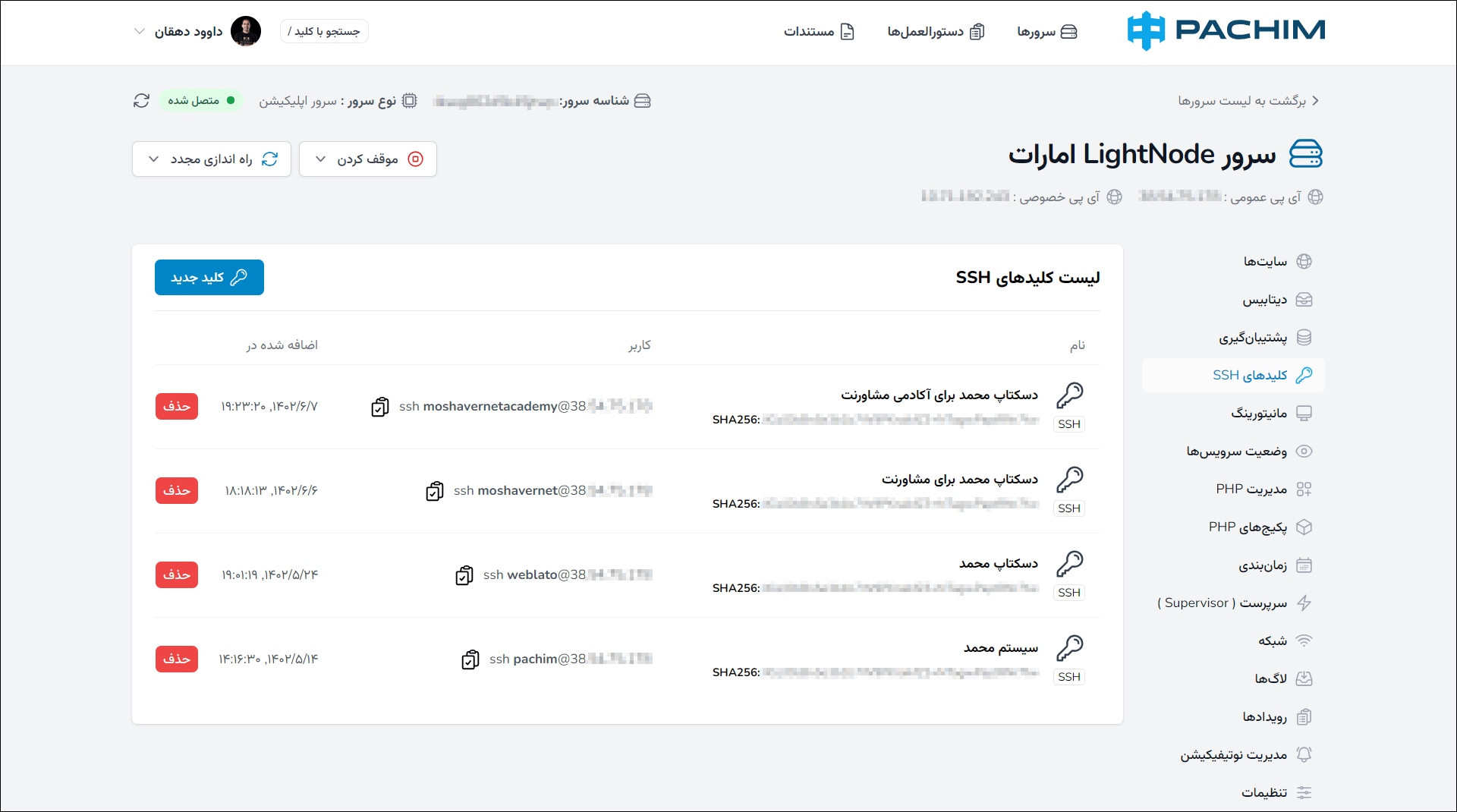Click the user avatar photo
Screen dimensions: 1457x812
pyautogui.click(x=246, y=31)
